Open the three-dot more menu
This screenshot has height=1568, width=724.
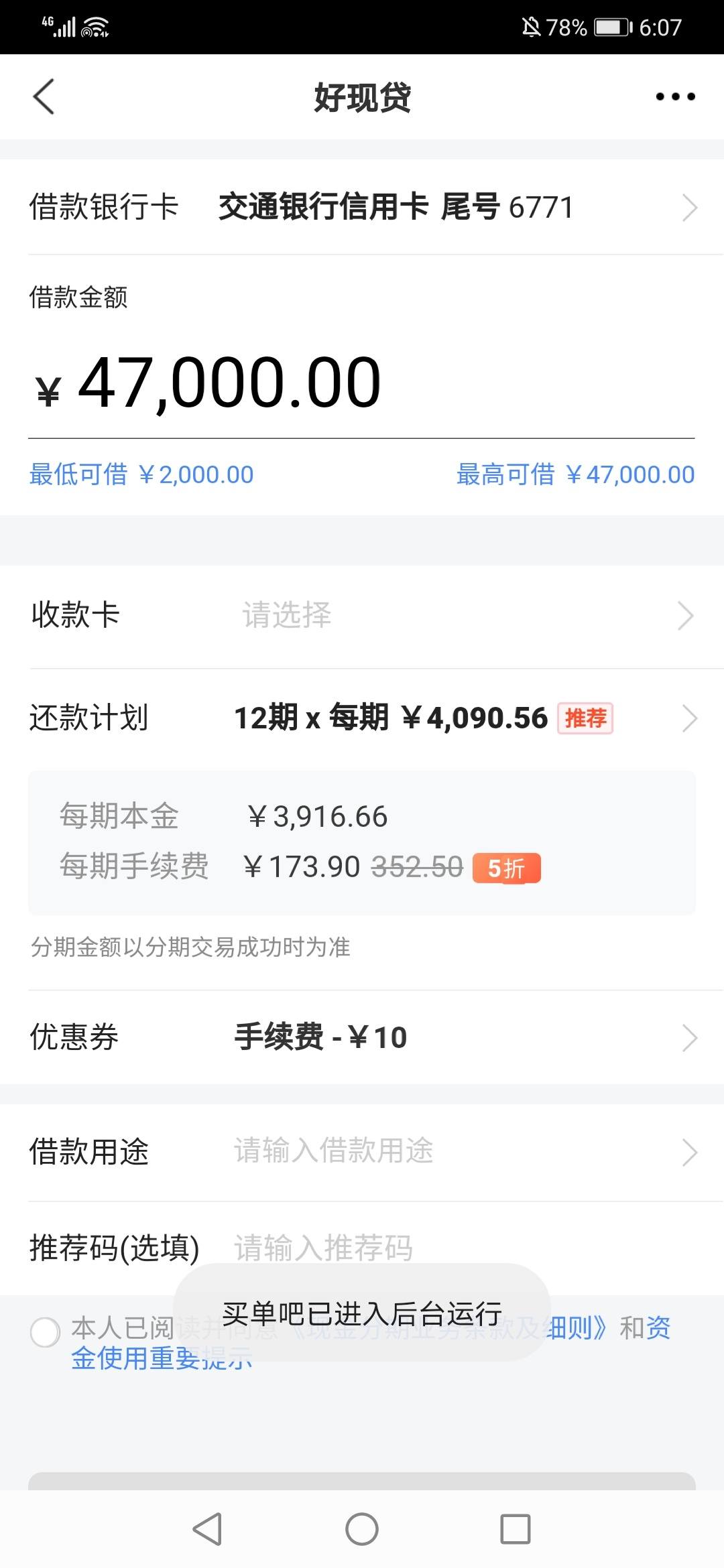(x=675, y=97)
